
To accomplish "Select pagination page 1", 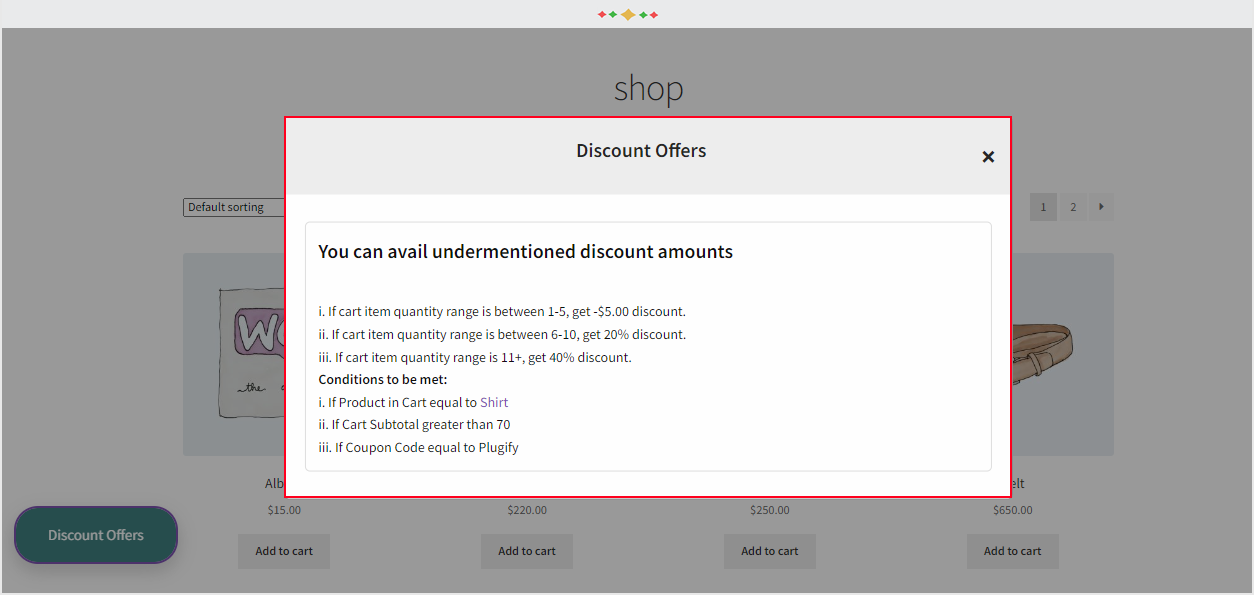I will coord(1043,206).
